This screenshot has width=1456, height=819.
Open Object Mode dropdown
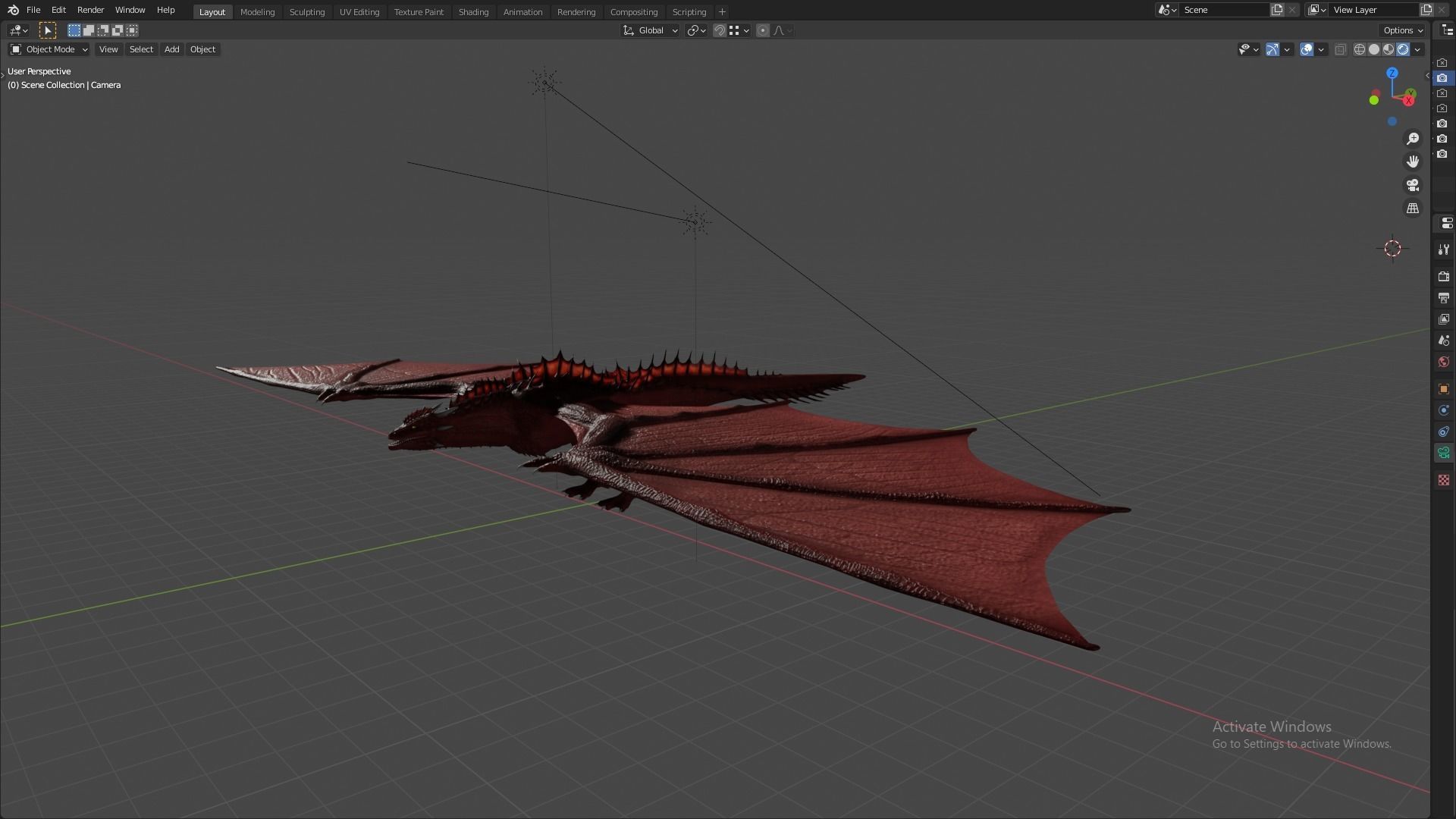(49, 49)
